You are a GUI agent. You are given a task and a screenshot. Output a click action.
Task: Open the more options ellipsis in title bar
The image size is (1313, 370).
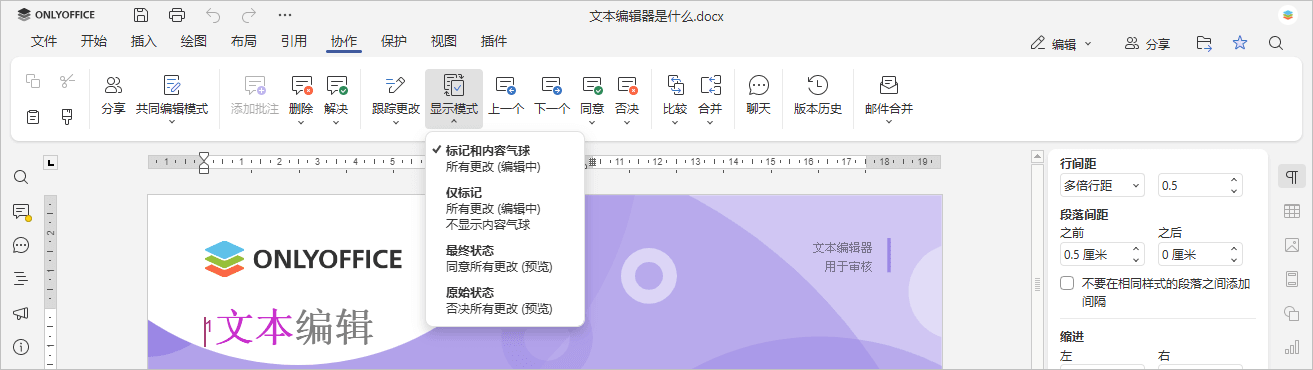[285, 15]
